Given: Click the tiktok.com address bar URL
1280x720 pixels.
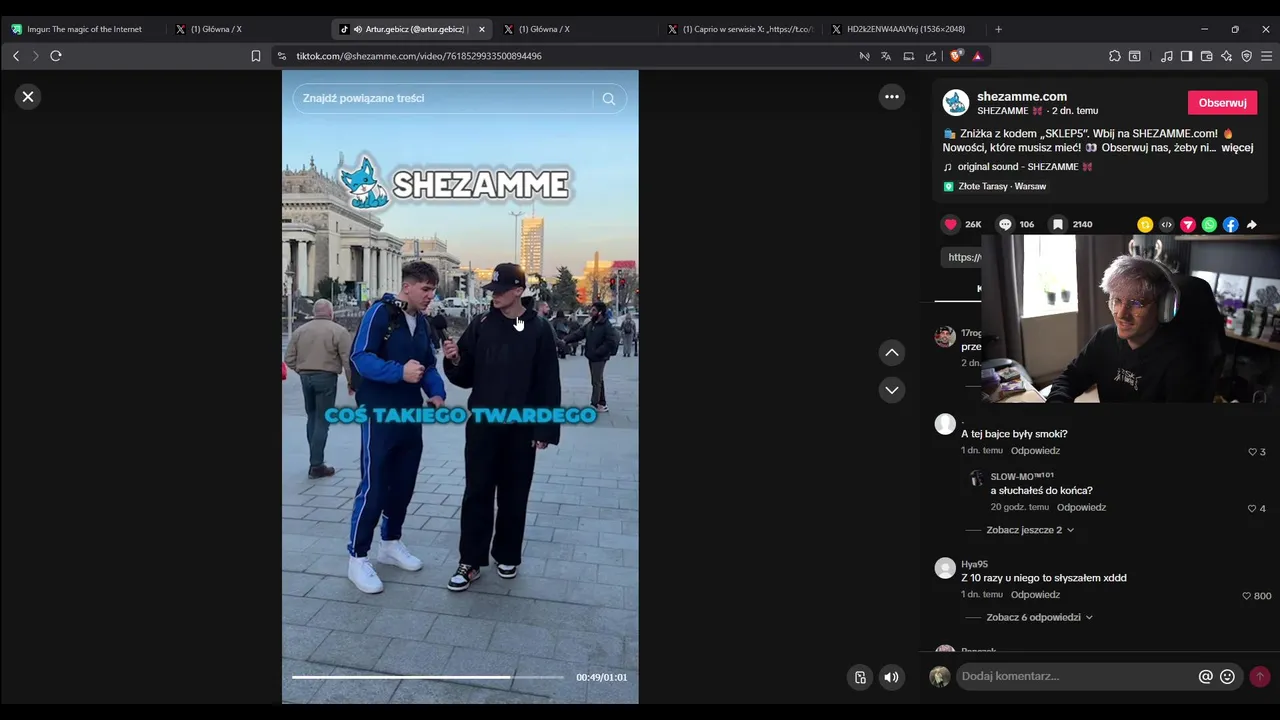Looking at the screenshot, I should tap(419, 56).
